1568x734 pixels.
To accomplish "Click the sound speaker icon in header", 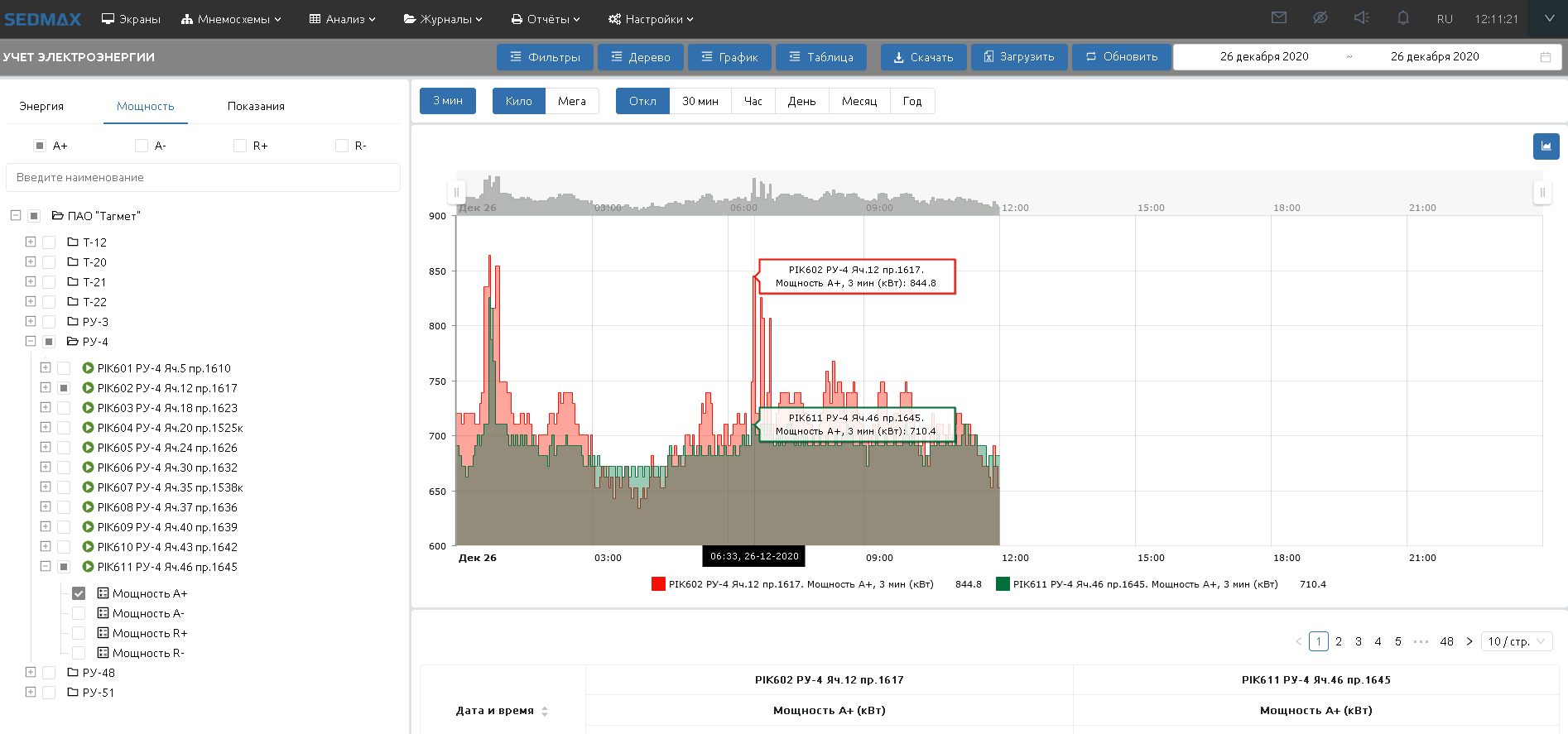I will click(1361, 18).
